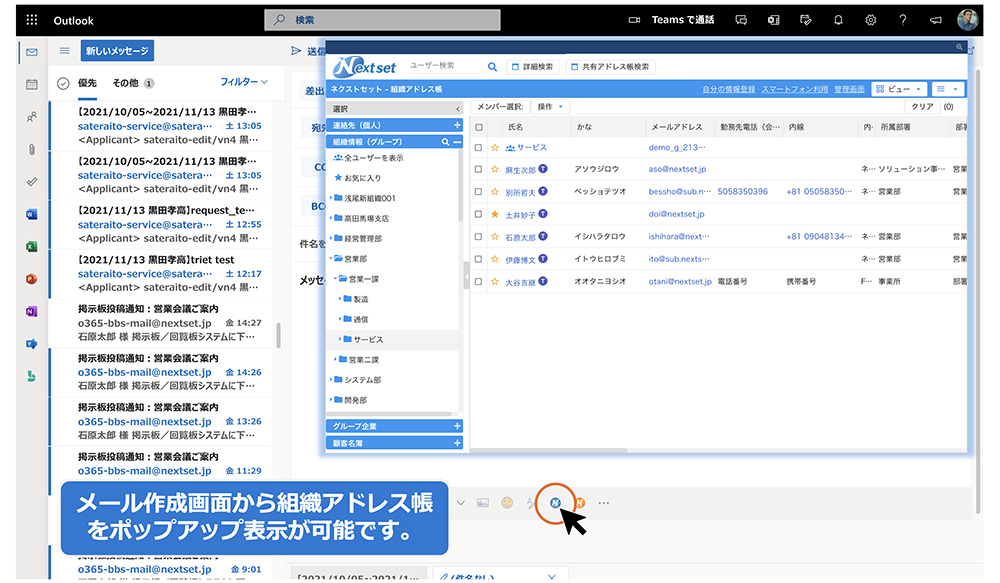Collapse the 選択 side panel chevron
Screen dimensions: 1000x583
click(457, 109)
